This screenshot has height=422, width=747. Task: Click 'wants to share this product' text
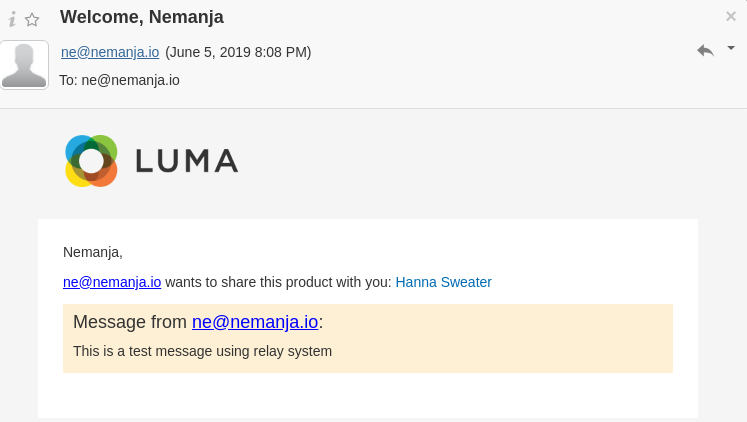(x=277, y=282)
